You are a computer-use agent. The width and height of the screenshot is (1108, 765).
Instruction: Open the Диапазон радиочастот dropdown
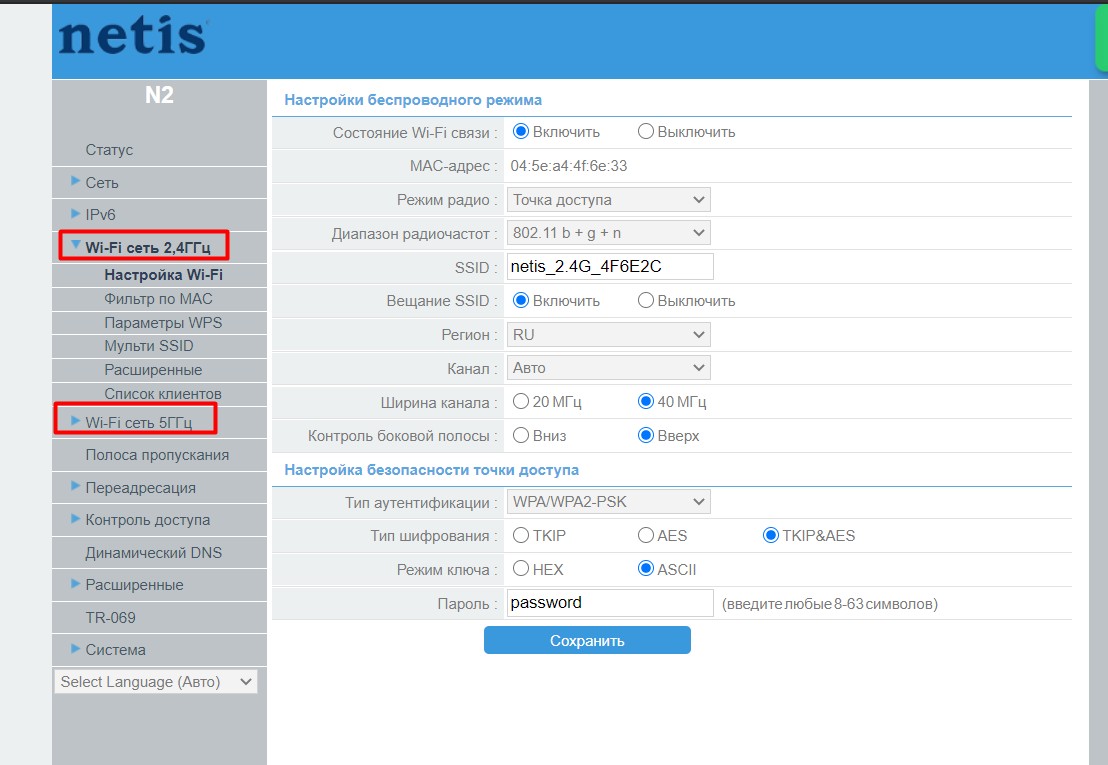(607, 232)
